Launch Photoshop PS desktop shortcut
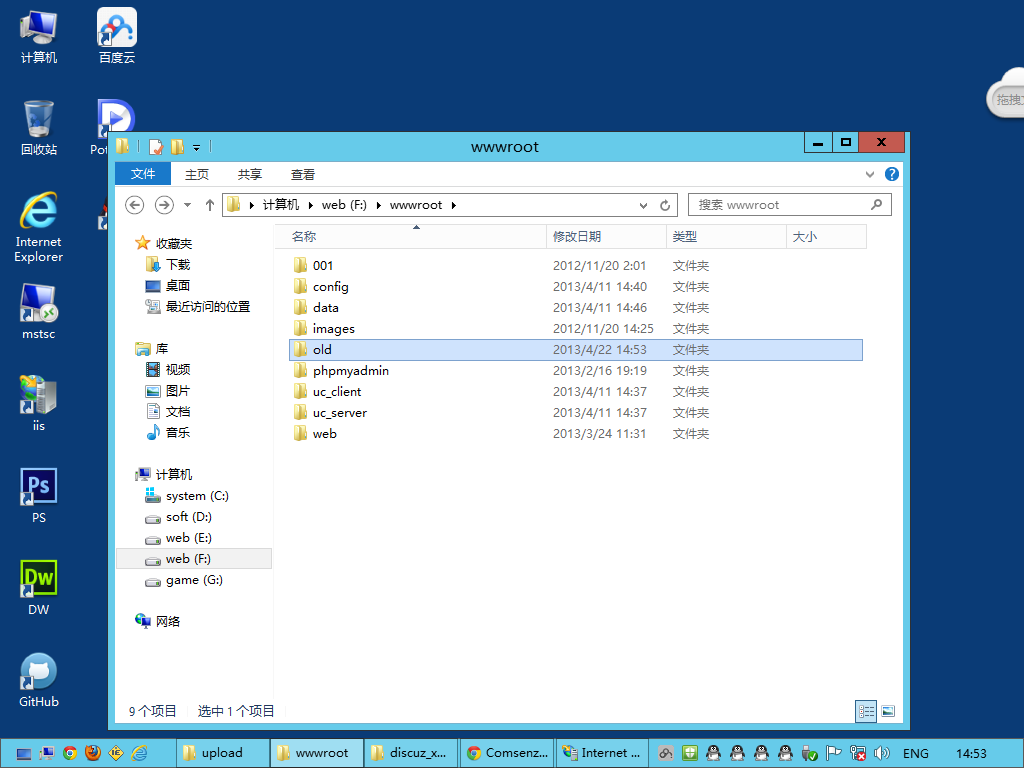Screen dimensions: 1024x768 click(x=39, y=496)
